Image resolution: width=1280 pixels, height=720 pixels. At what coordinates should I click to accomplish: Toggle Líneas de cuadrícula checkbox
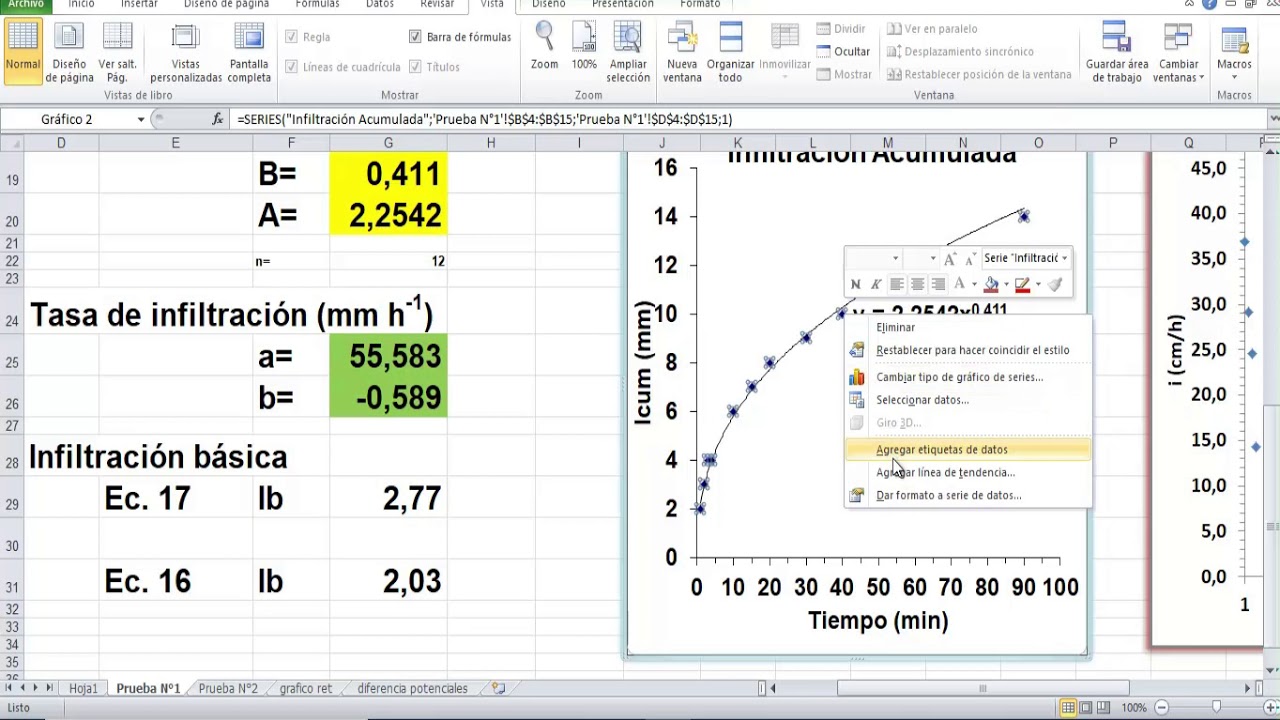(291, 67)
